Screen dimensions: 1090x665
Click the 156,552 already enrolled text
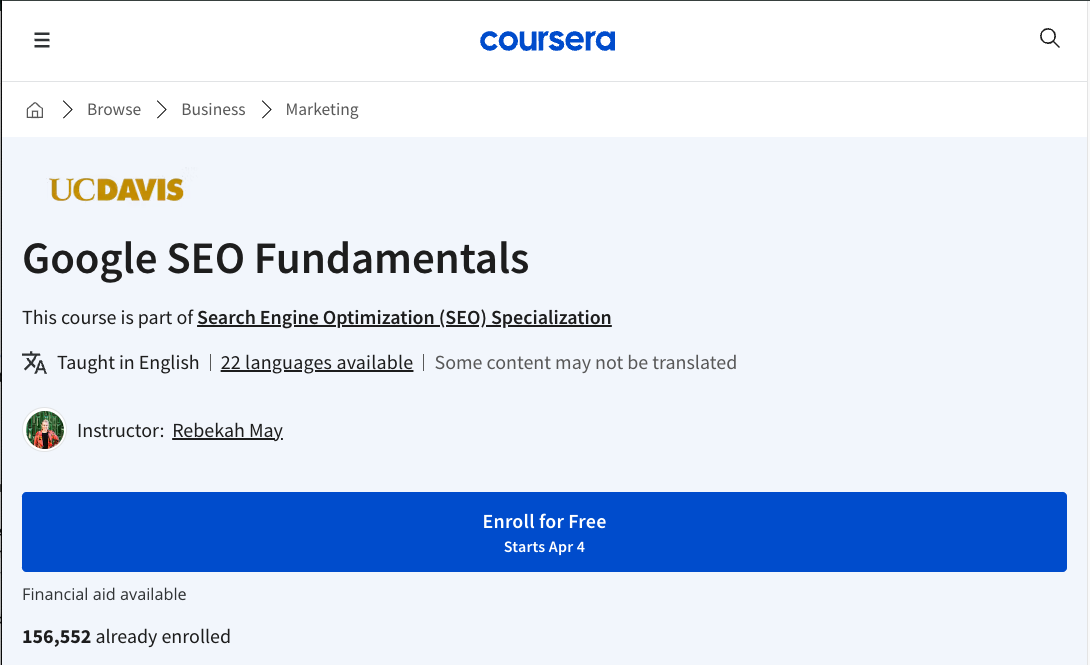tap(127, 637)
